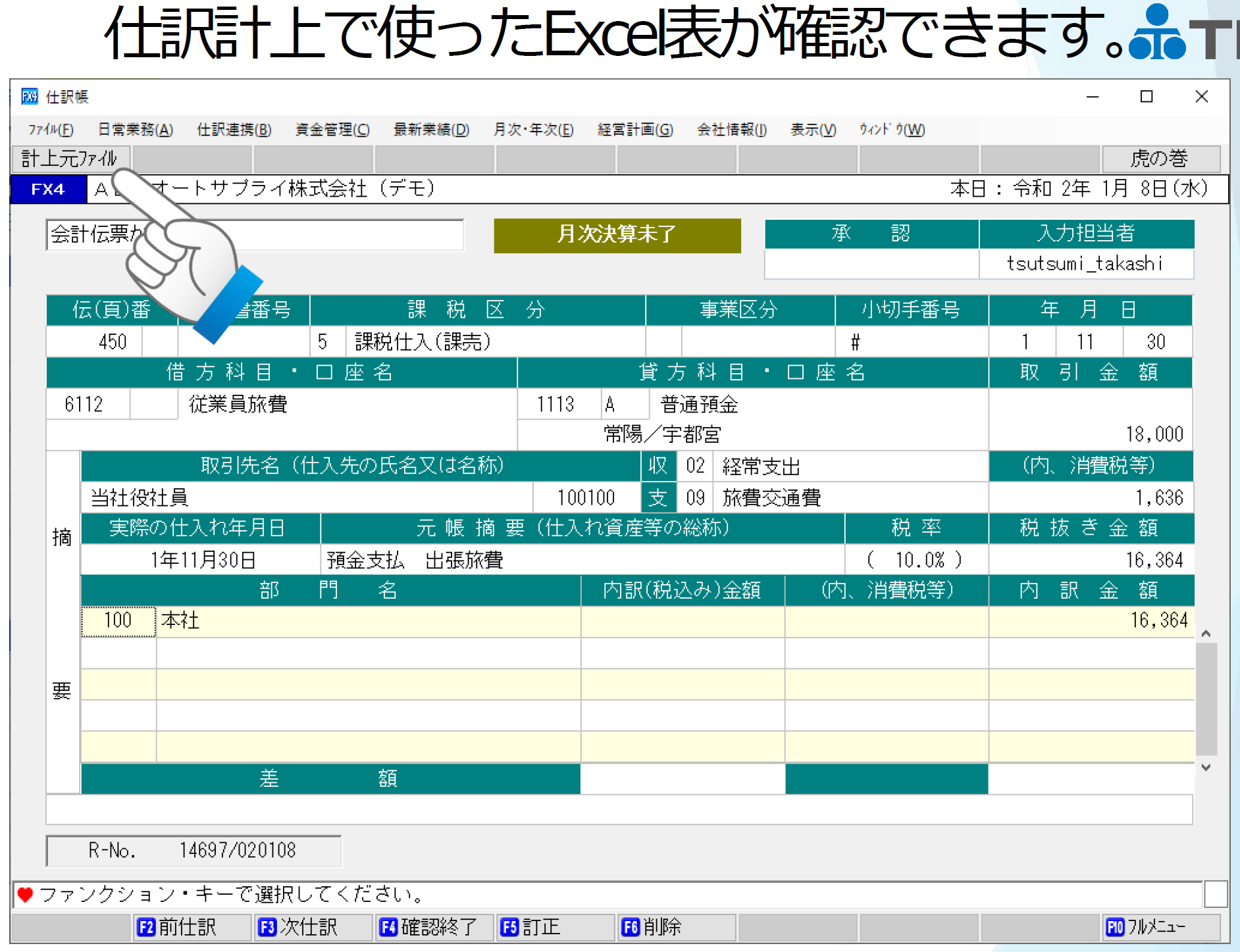Open the 月次・年次(E) menu

pos(534,130)
